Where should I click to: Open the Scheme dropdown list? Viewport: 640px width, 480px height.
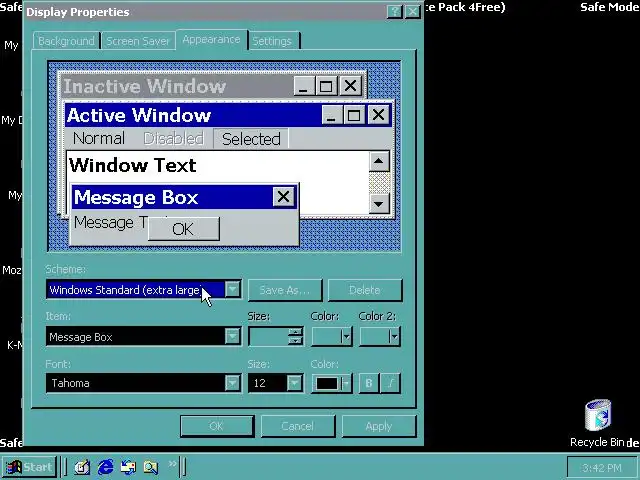click(x=232, y=289)
